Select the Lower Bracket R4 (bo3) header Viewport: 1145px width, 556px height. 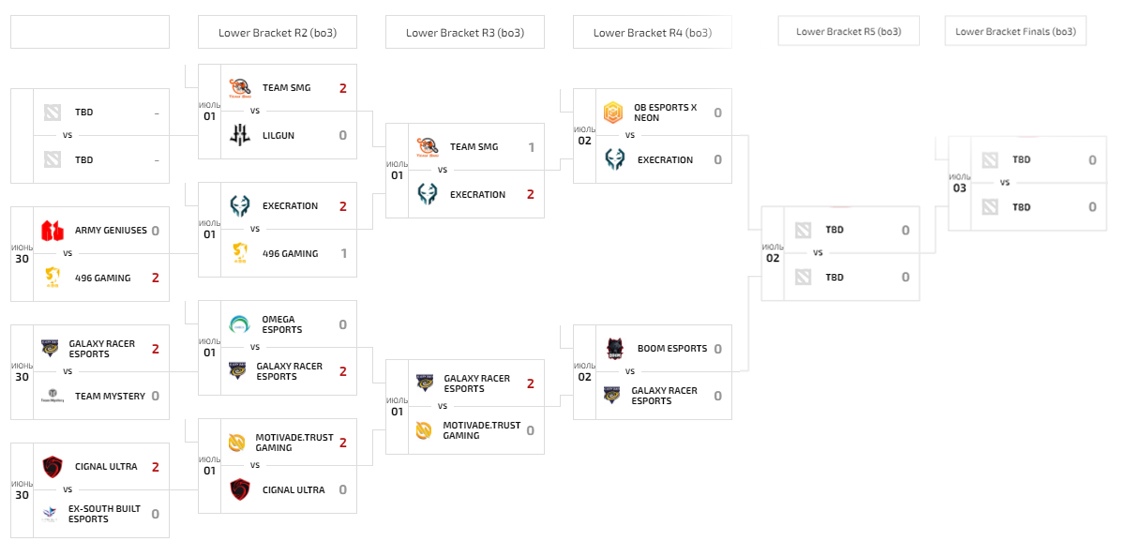[x=652, y=32]
